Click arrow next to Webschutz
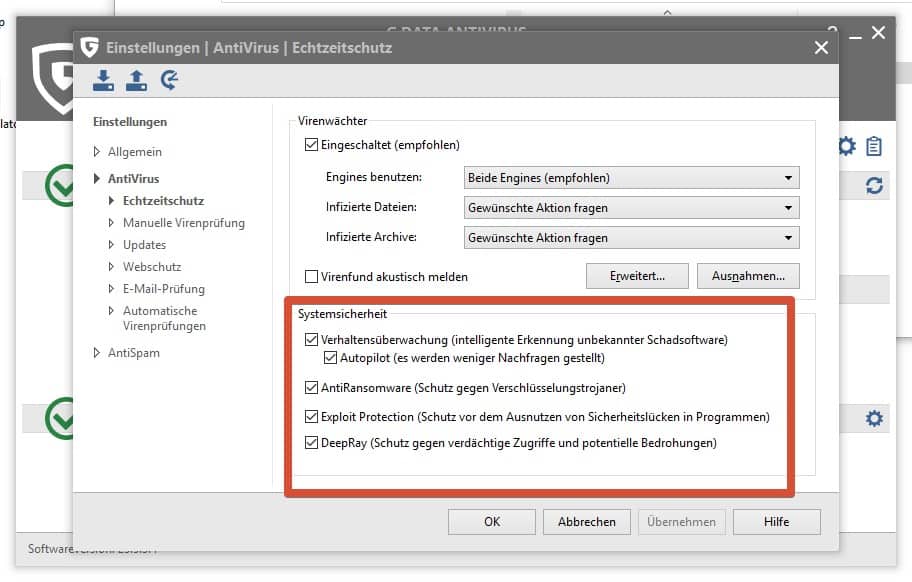The image size is (912, 582). [x=111, y=267]
